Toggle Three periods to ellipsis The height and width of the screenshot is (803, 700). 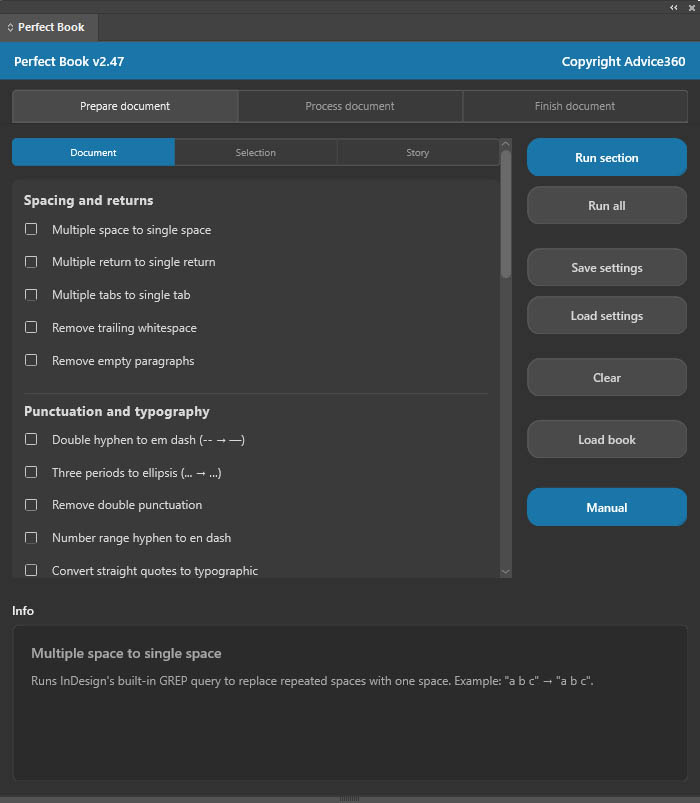[x=31, y=472]
